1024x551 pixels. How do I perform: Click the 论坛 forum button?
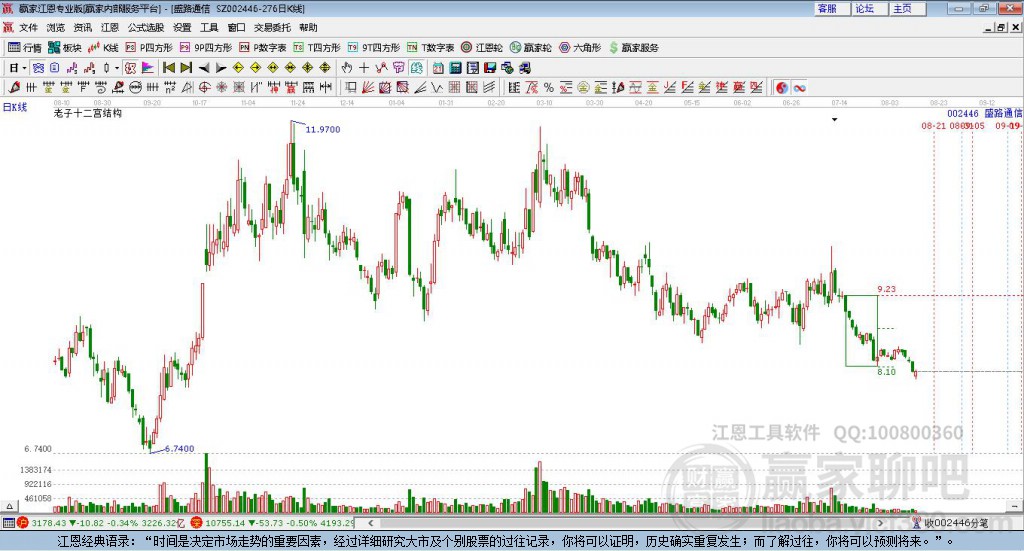tap(869, 8)
